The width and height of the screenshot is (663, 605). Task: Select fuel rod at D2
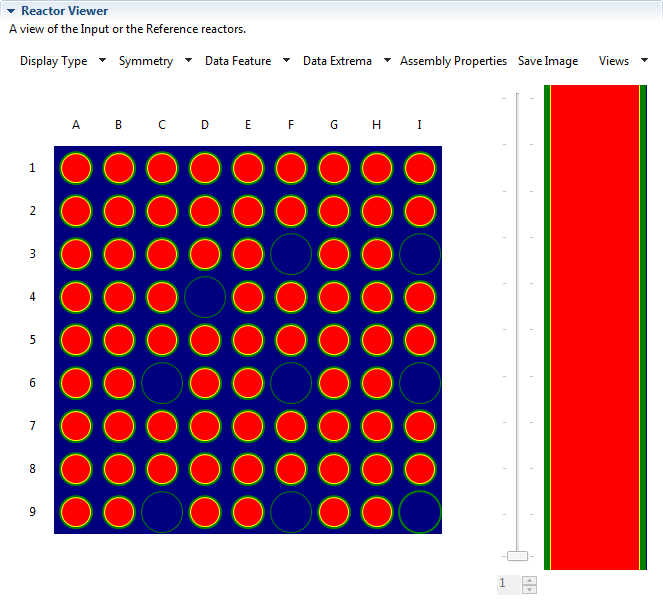205,211
